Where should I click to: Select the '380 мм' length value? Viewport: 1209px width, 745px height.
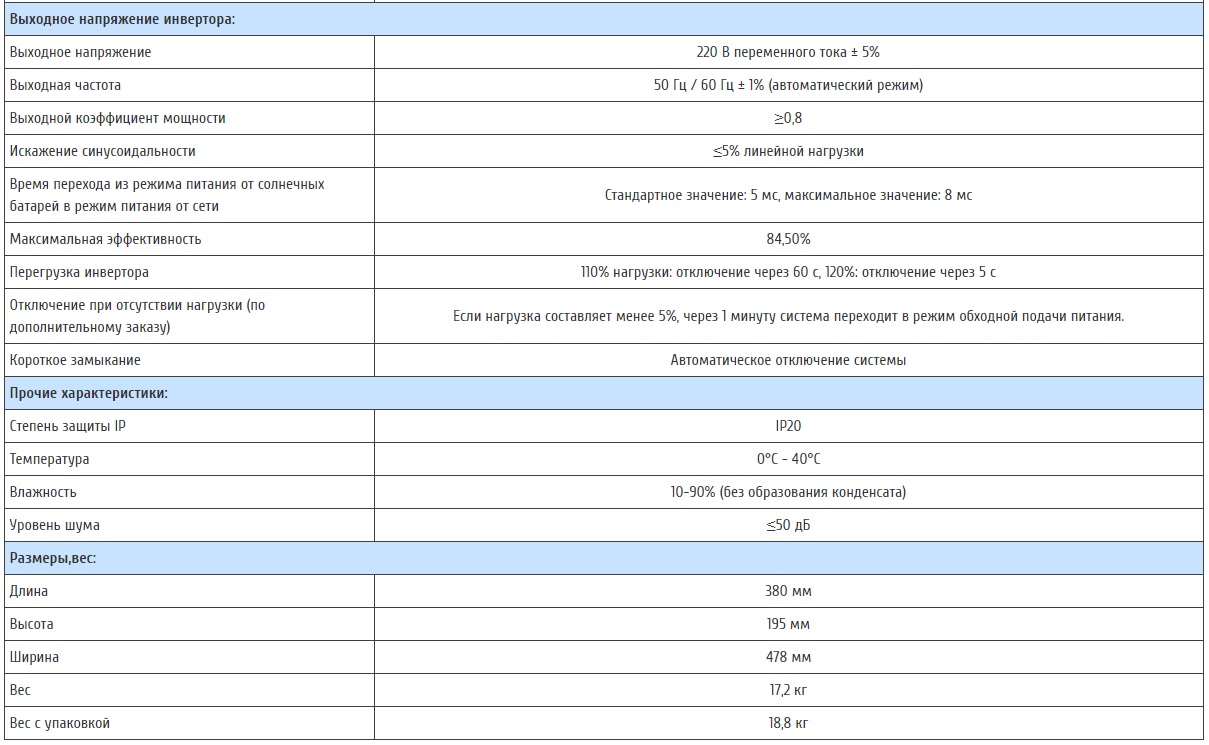pos(788,591)
